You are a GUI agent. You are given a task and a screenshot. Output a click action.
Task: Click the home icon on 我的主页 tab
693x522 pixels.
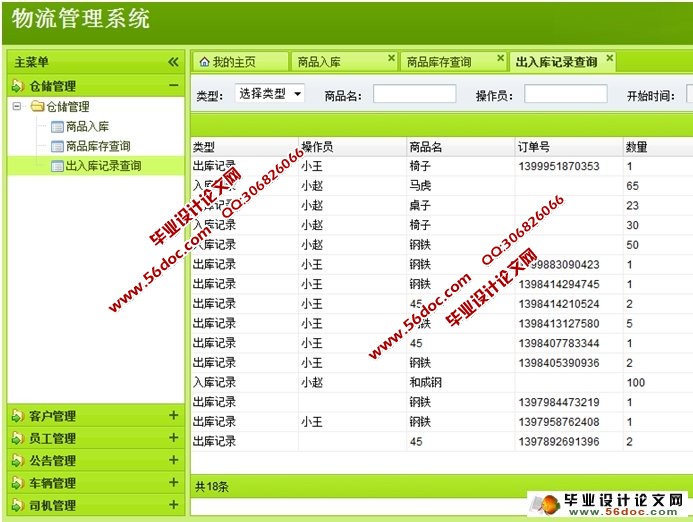[x=204, y=62]
